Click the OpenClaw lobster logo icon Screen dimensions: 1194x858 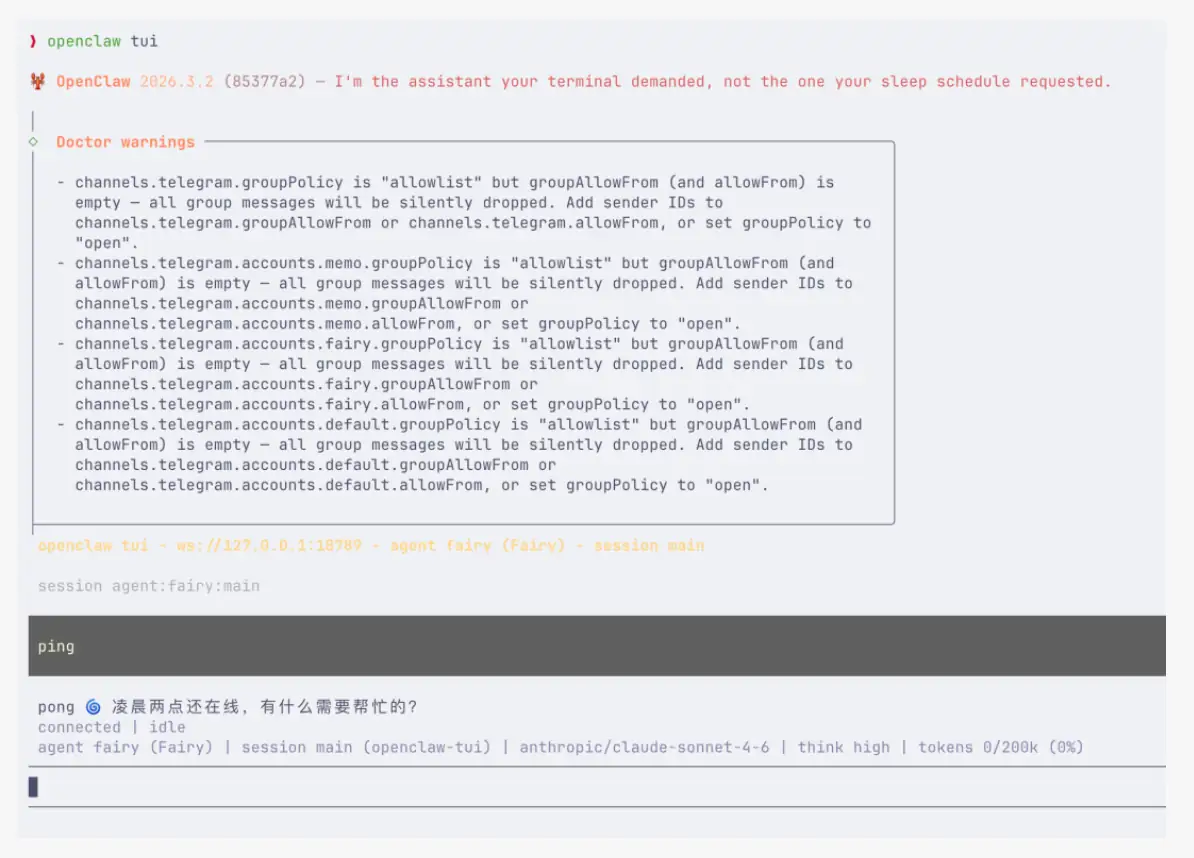pos(37,81)
